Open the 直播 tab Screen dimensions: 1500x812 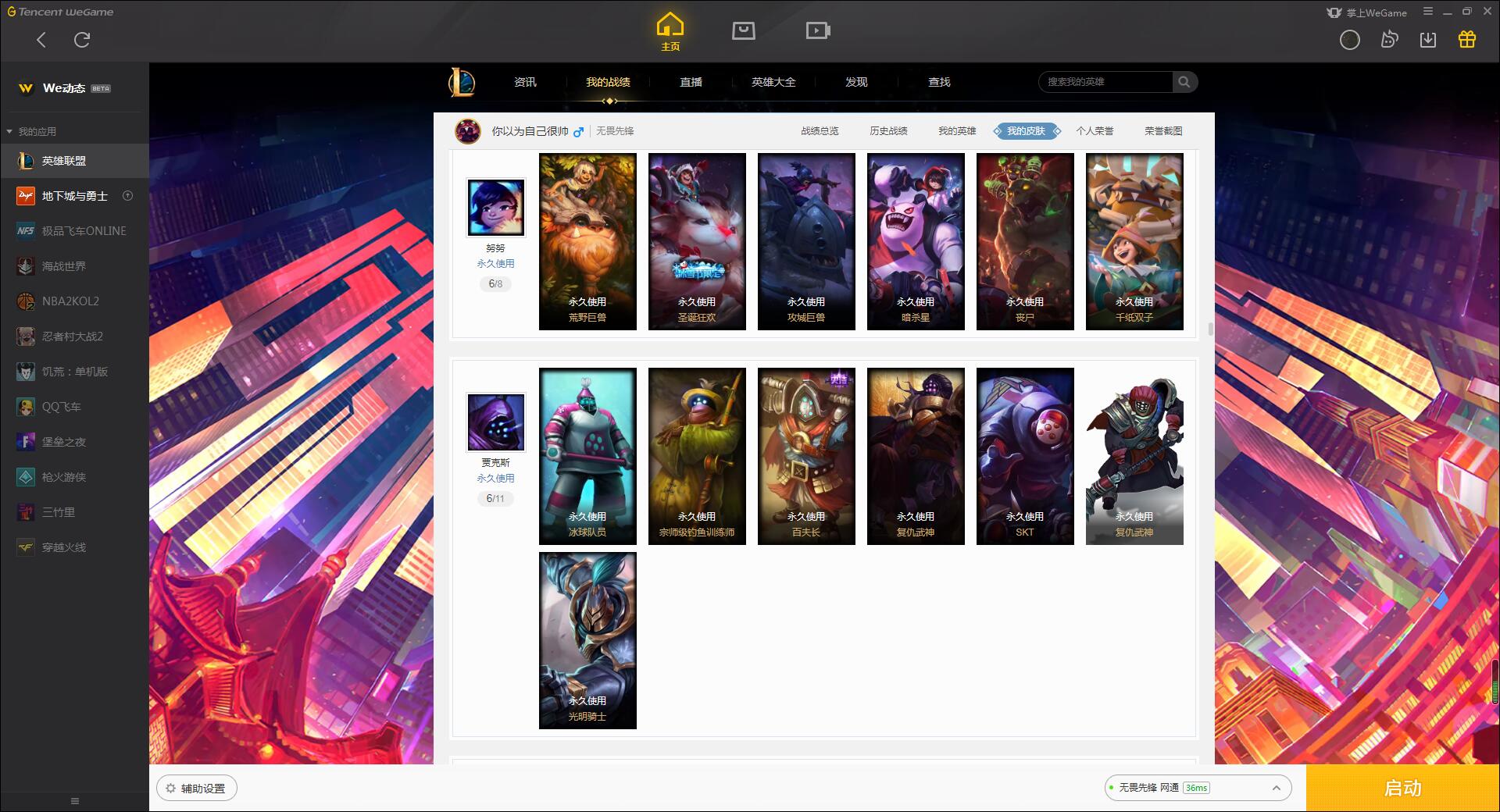691,82
